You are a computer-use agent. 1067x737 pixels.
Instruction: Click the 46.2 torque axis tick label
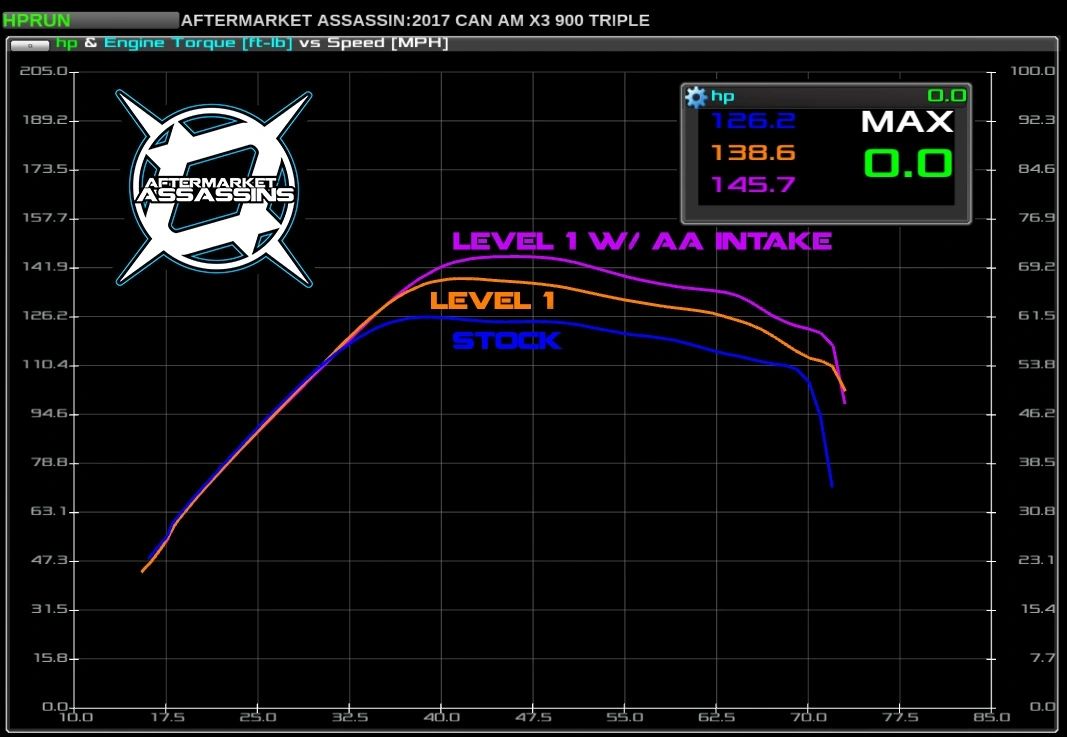pos(1036,413)
